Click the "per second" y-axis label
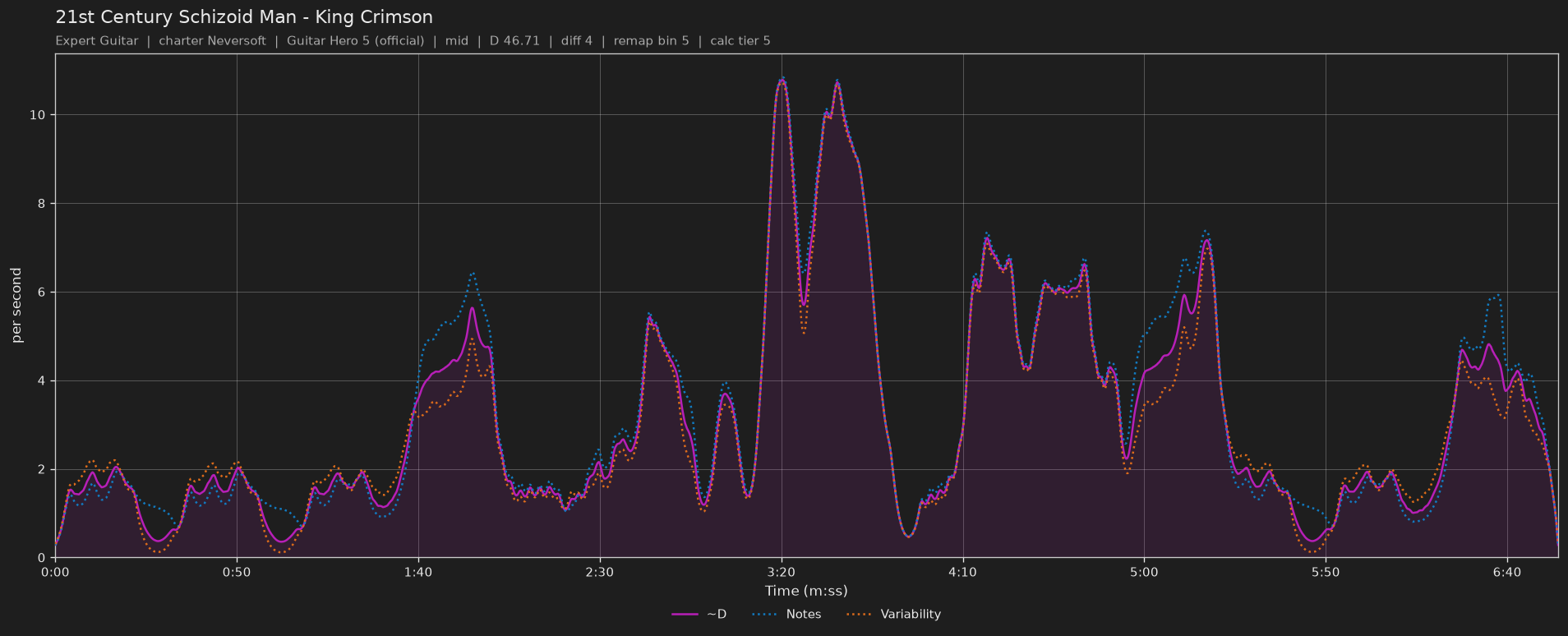The width and height of the screenshot is (1568, 636). click(17, 306)
